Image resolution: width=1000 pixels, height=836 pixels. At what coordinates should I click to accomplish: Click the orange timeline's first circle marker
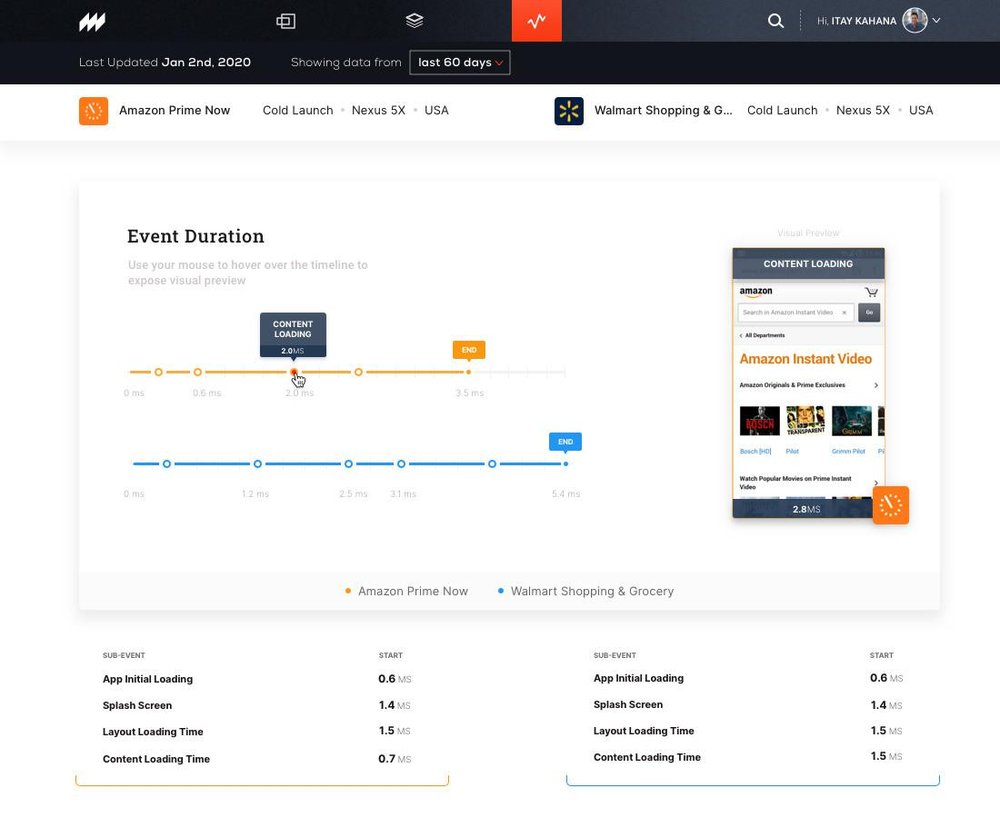(159, 372)
